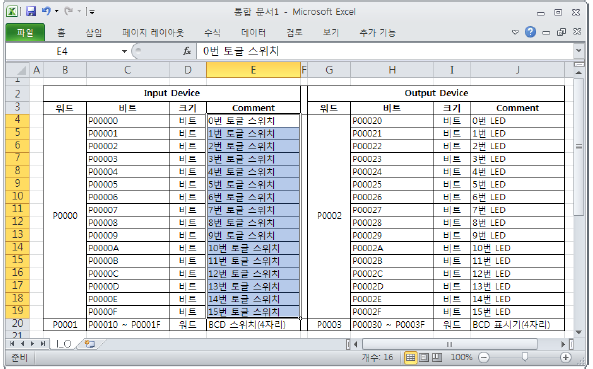Click the 100% zoom level button
This screenshot has width=593, height=369.
(461, 357)
